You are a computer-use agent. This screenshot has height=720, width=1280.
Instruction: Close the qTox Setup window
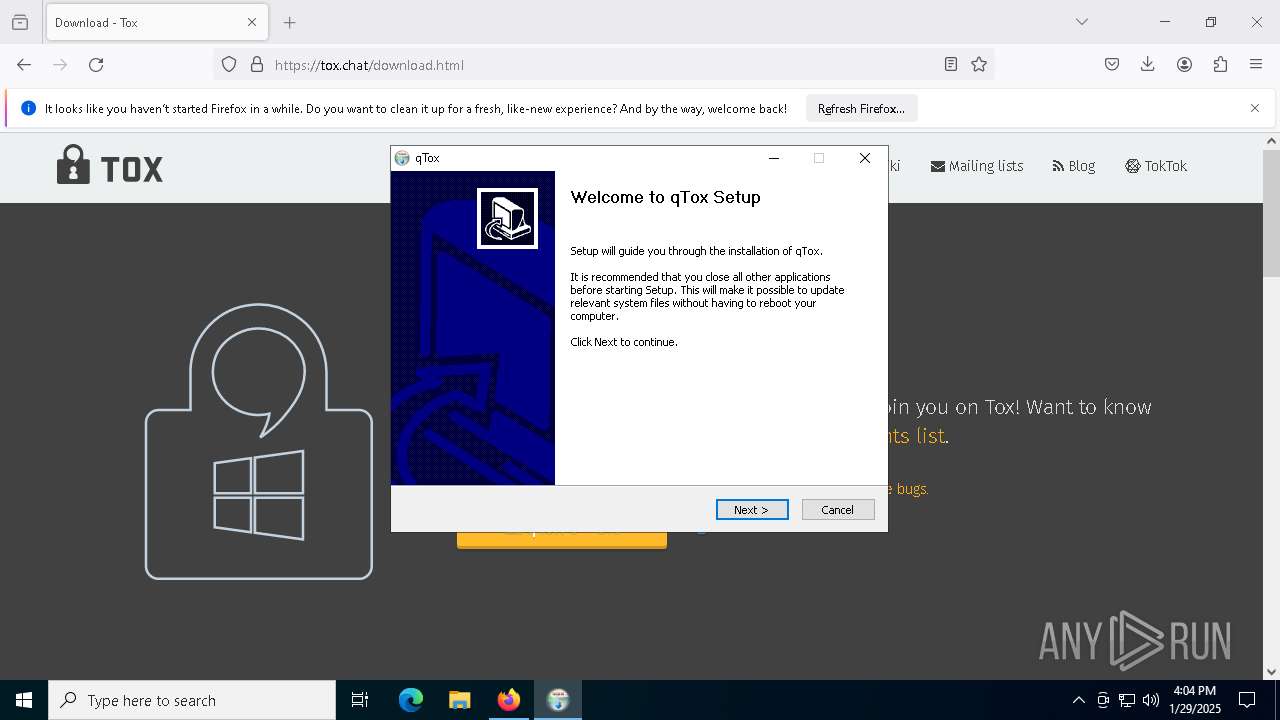[865, 158]
